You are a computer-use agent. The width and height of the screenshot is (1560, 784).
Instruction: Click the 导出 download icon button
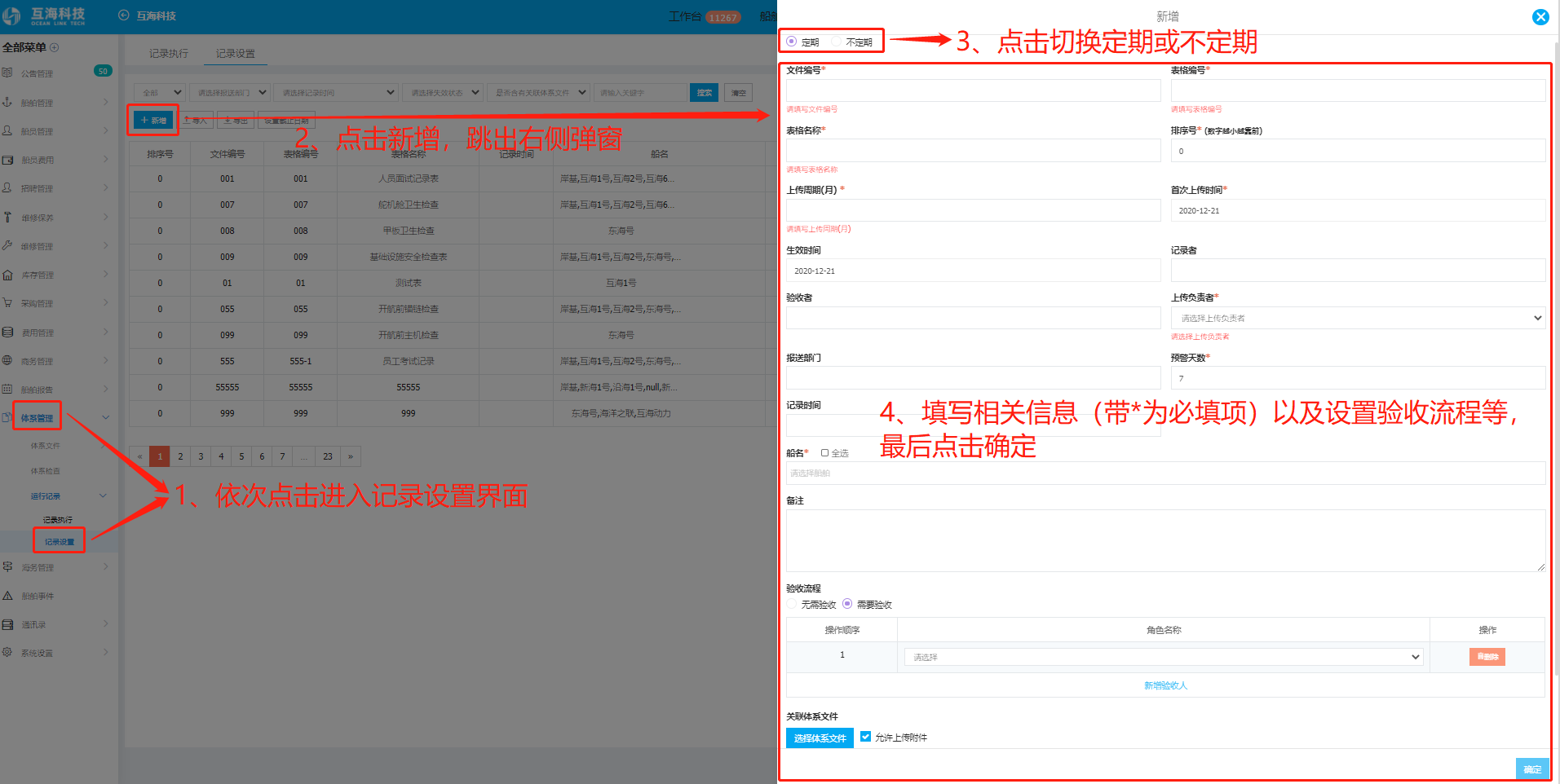[236, 120]
